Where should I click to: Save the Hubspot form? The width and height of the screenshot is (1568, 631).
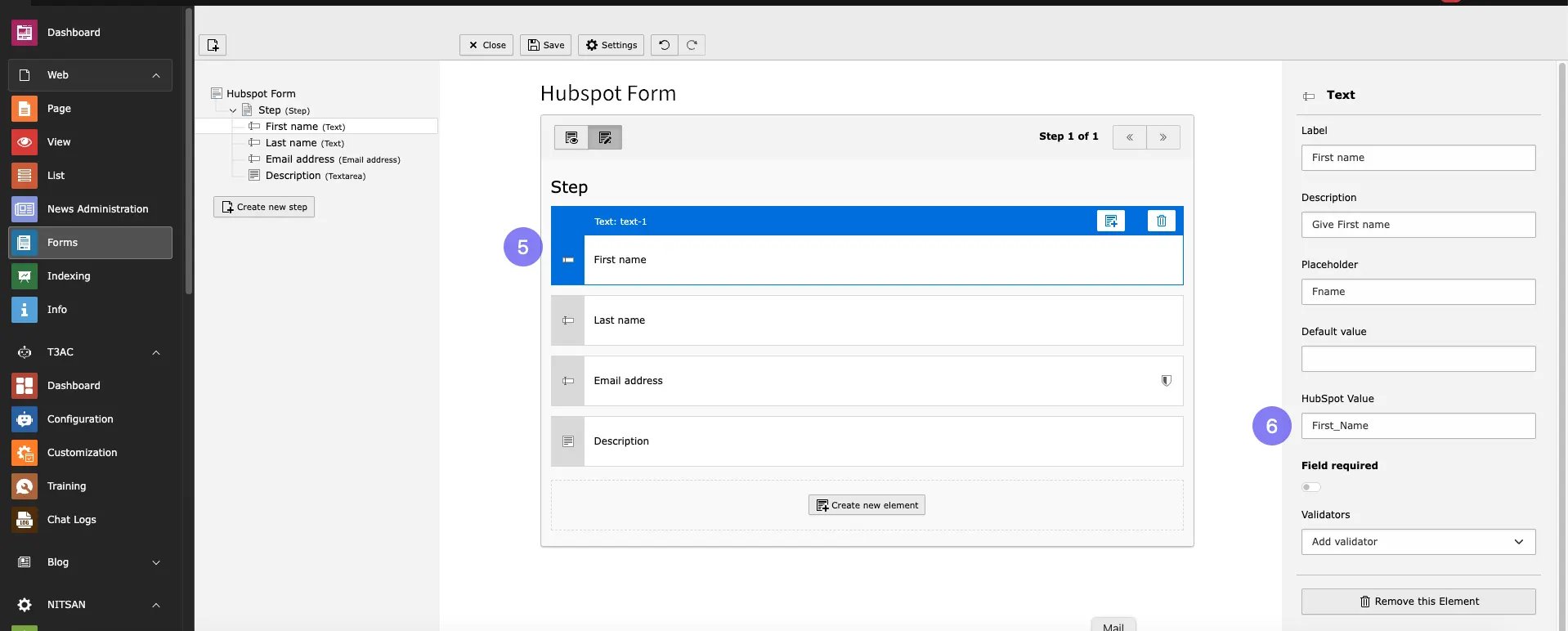pos(545,45)
